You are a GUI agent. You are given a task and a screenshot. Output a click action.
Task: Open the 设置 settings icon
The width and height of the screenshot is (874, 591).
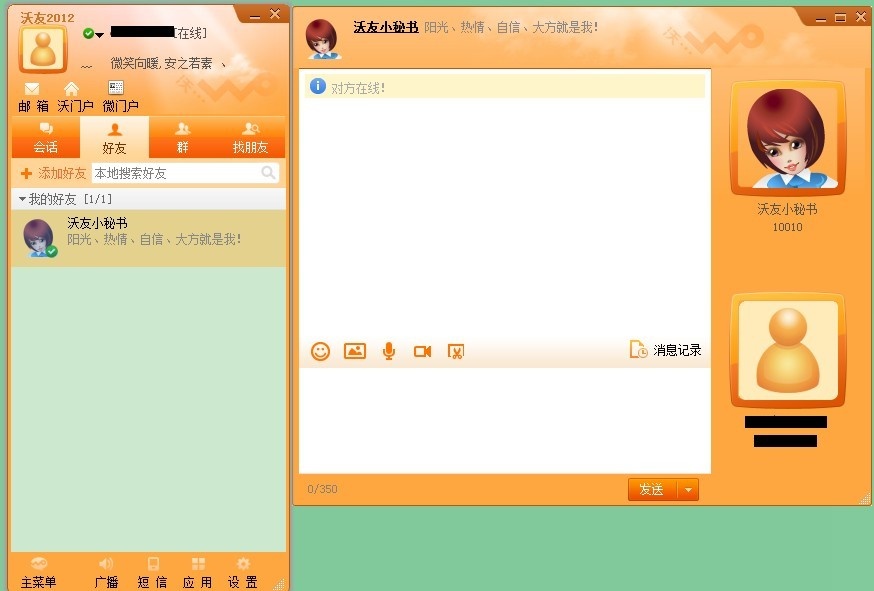(243, 573)
